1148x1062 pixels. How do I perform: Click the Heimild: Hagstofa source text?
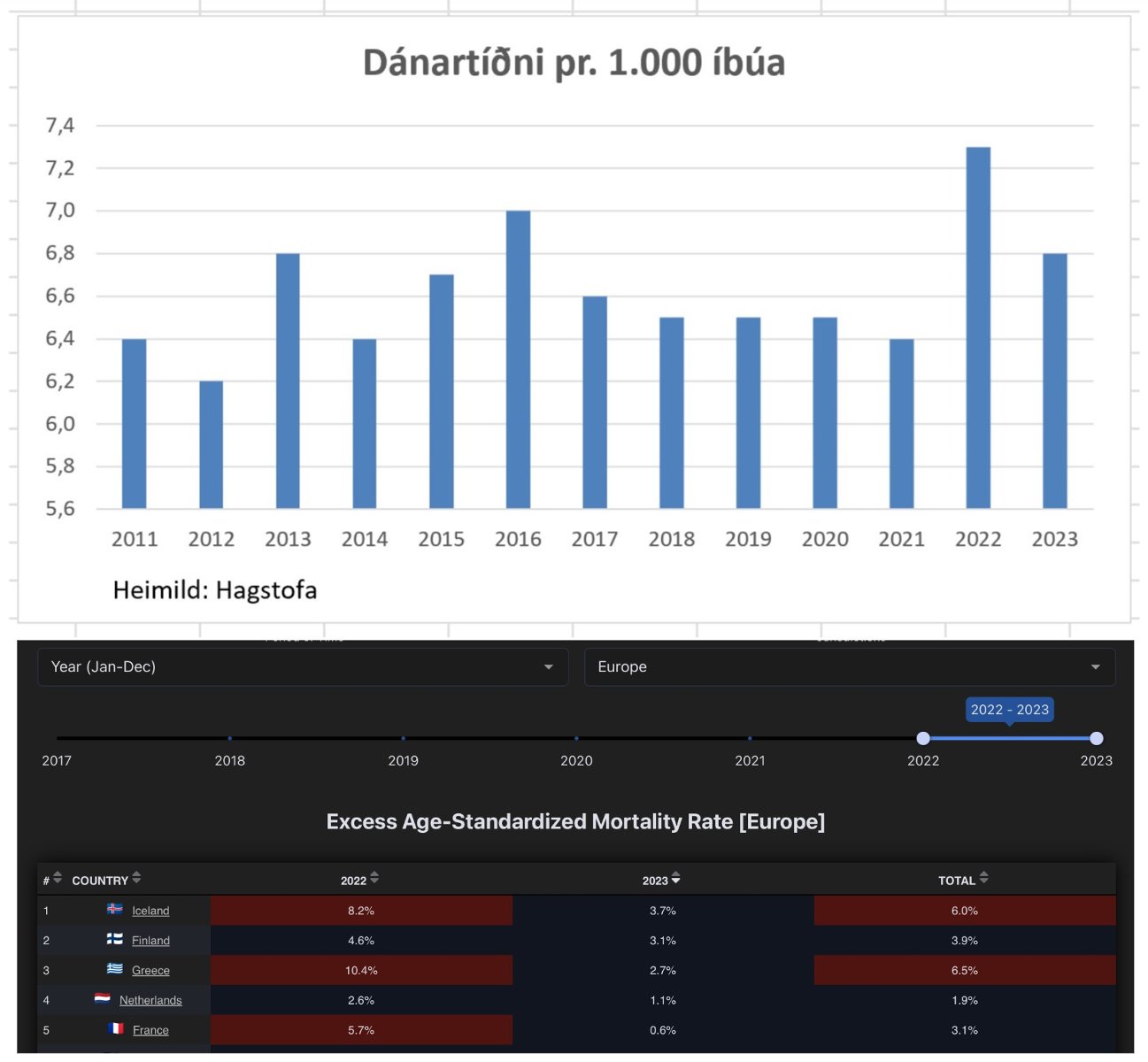215,590
